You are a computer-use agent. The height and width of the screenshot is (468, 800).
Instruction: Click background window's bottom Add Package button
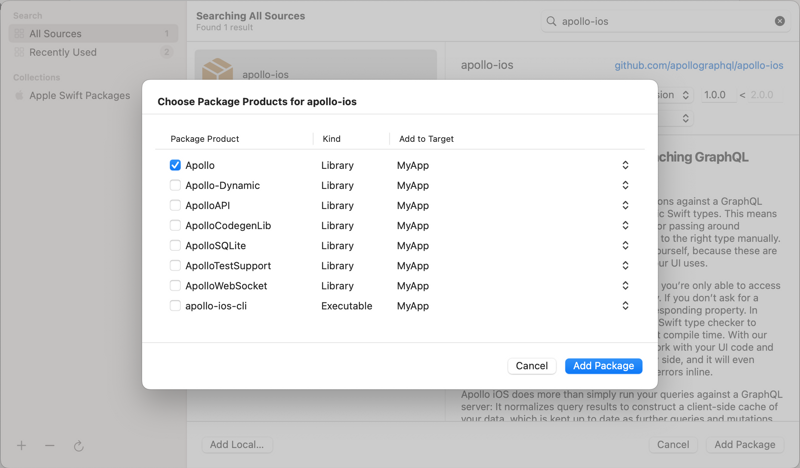745,445
